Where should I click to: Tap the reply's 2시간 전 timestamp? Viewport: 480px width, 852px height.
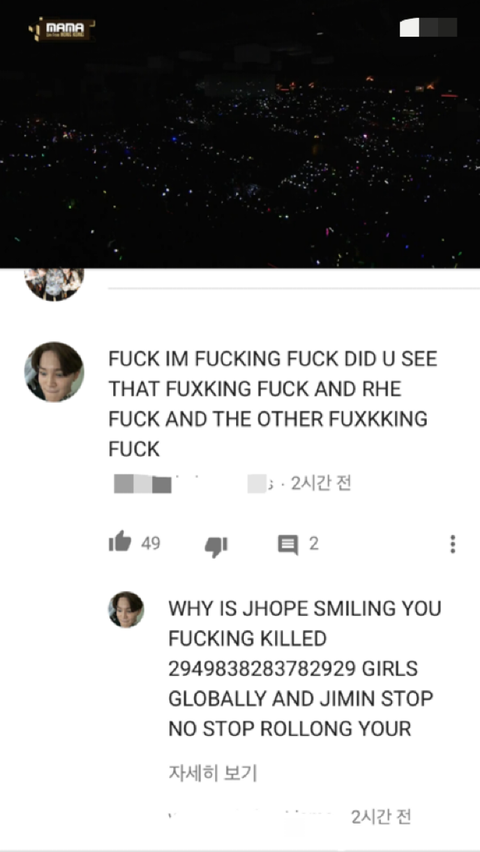click(381, 817)
